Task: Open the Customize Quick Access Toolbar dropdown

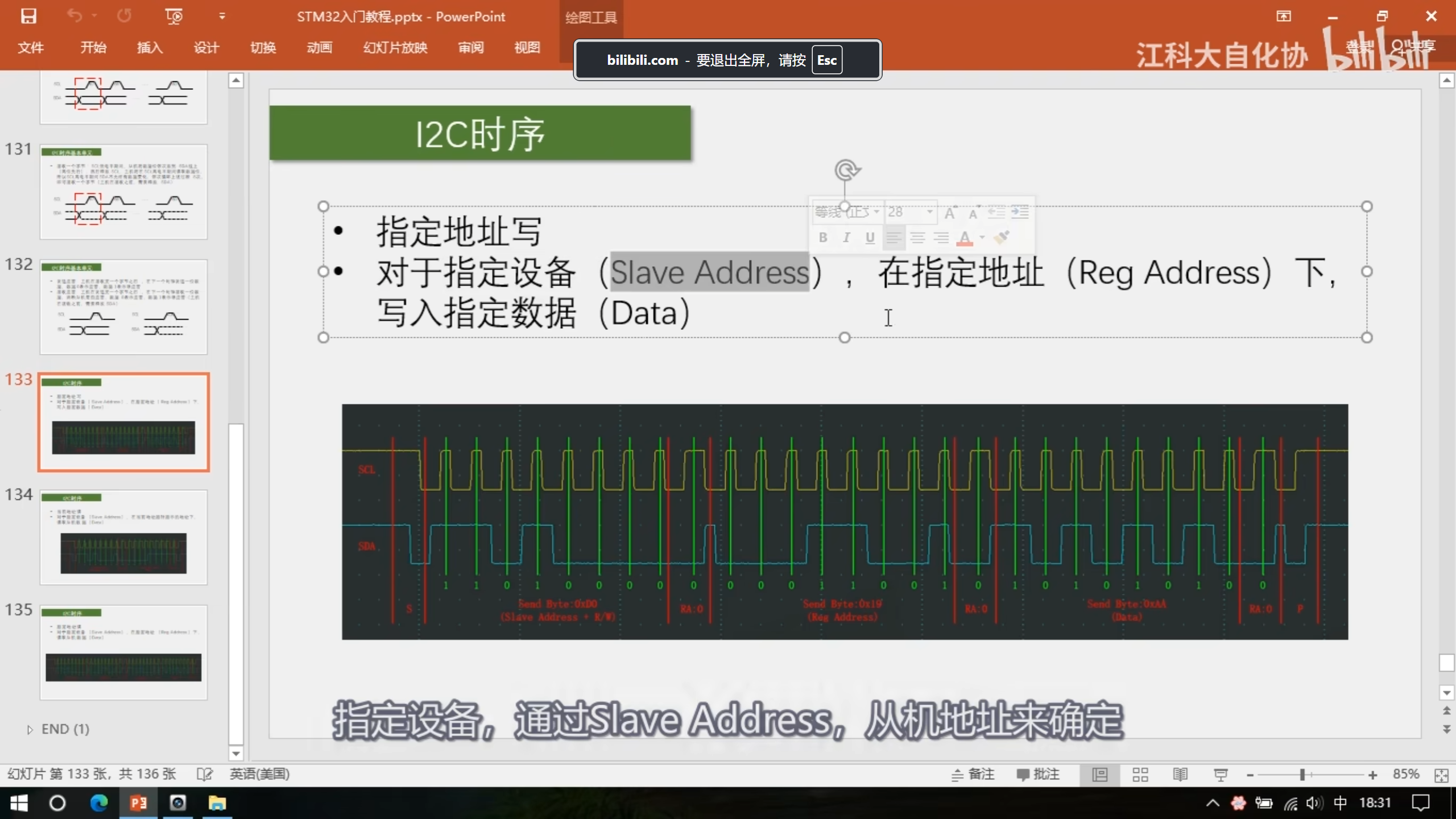Action: [x=222, y=16]
